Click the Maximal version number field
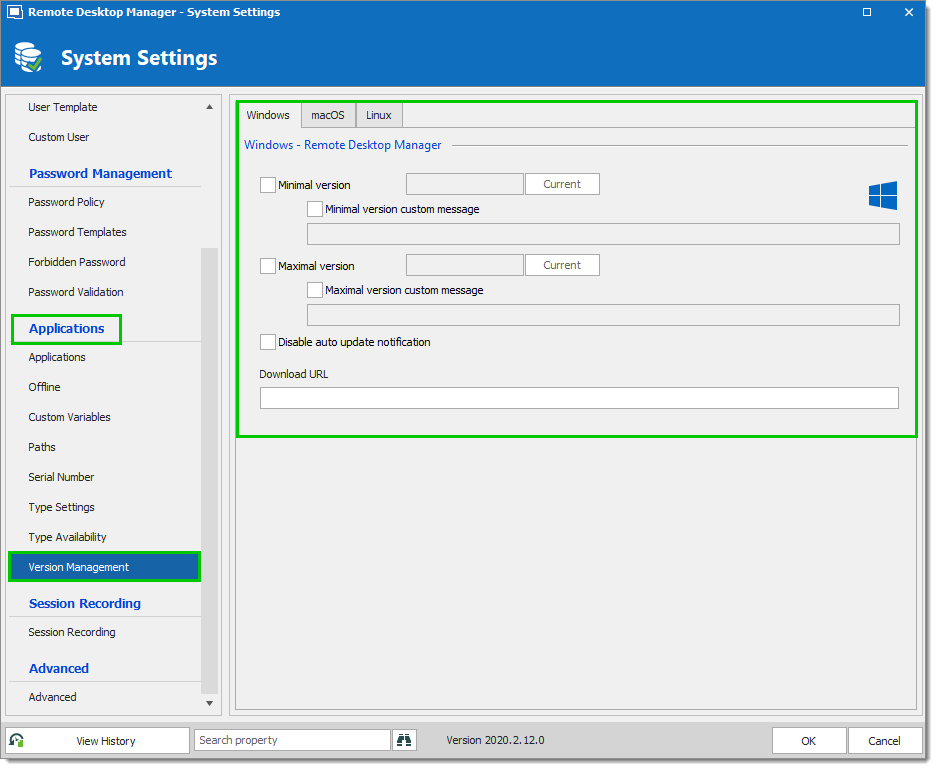 pos(464,265)
